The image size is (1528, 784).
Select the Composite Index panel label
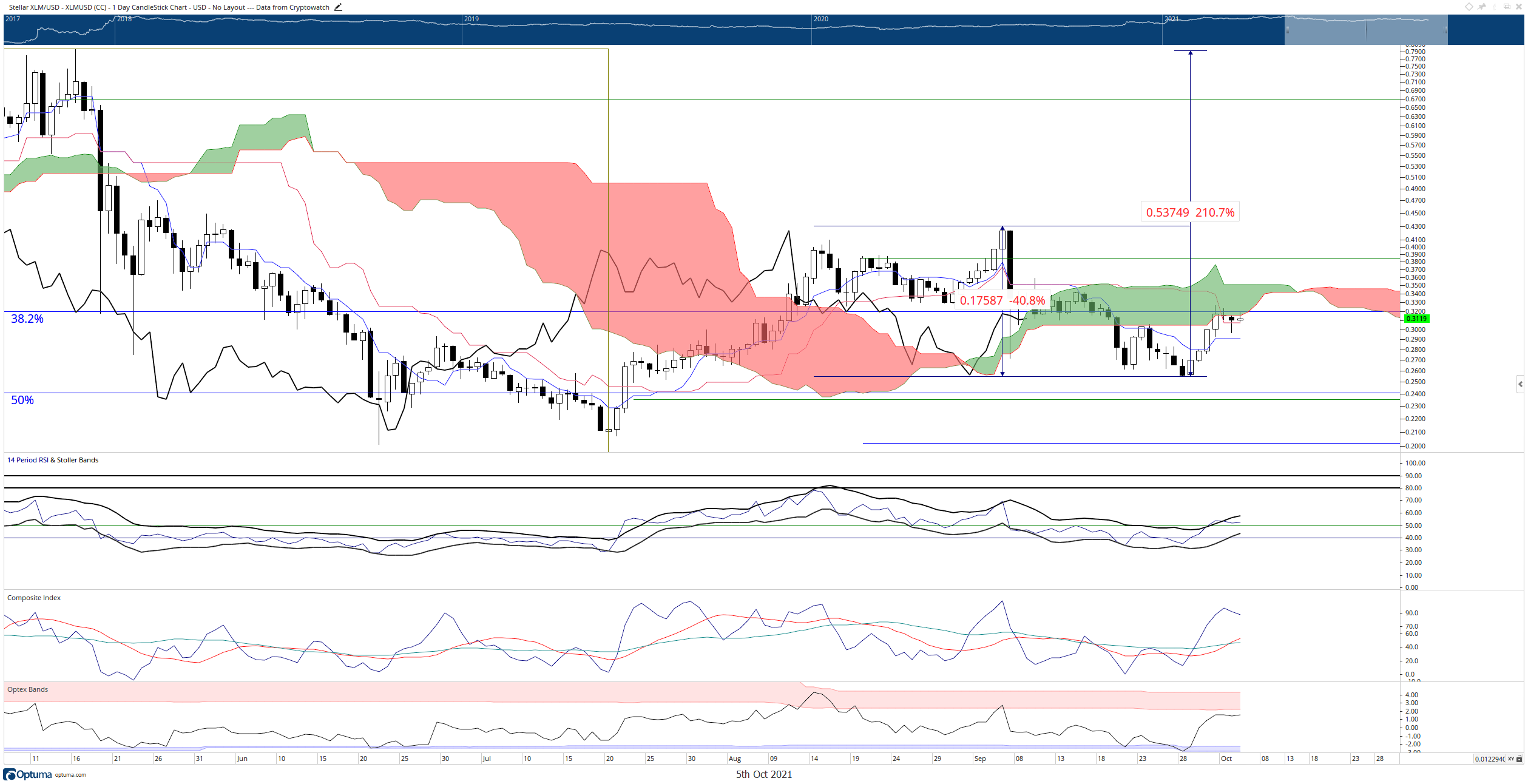click(34, 598)
